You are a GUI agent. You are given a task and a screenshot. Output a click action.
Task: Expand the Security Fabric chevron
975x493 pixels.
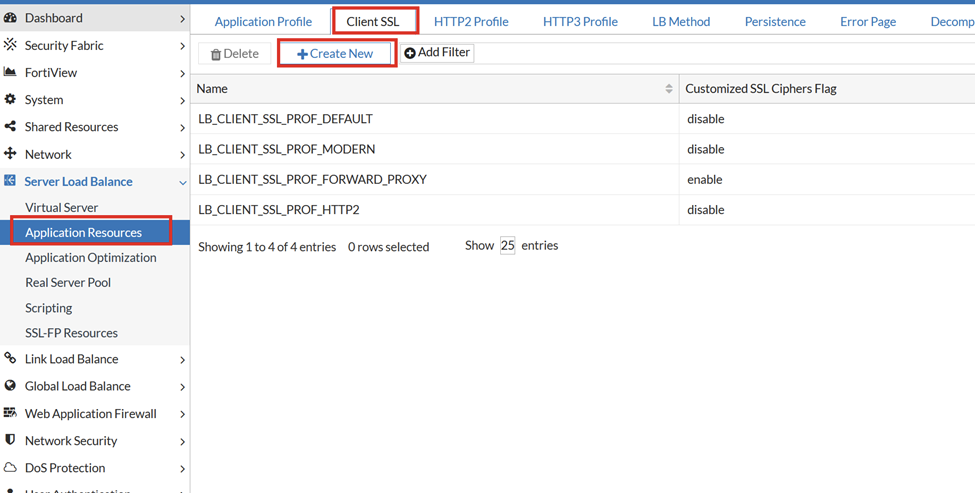coord(182,46)
